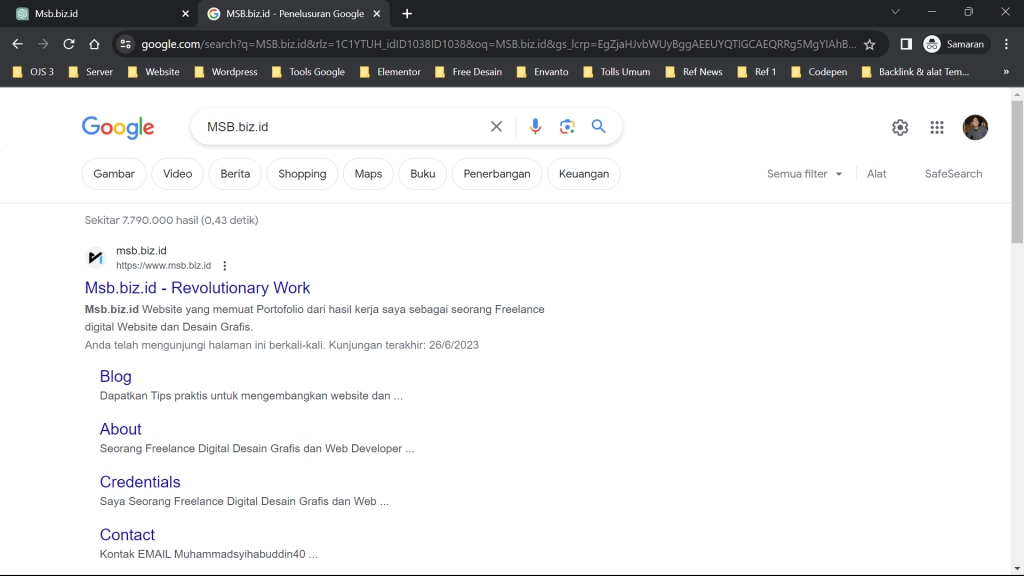Open the Msb.biz.id - Revolutionary Work result
The height and width of the screenshot is (576, 1024).
[x=197, y=288]
